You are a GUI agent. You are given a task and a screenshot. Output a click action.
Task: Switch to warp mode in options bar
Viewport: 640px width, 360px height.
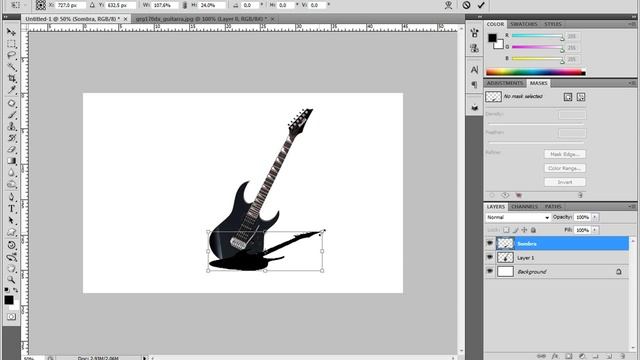[448, 5]
